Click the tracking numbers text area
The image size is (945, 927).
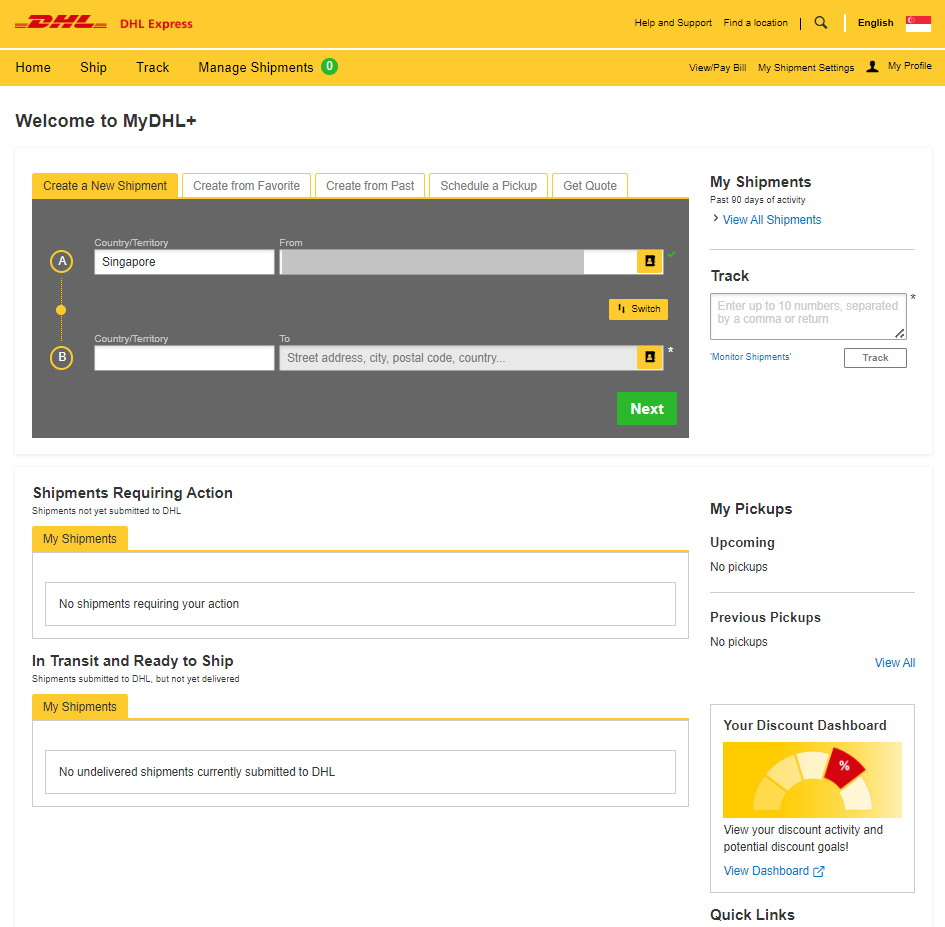coord(808,316)
